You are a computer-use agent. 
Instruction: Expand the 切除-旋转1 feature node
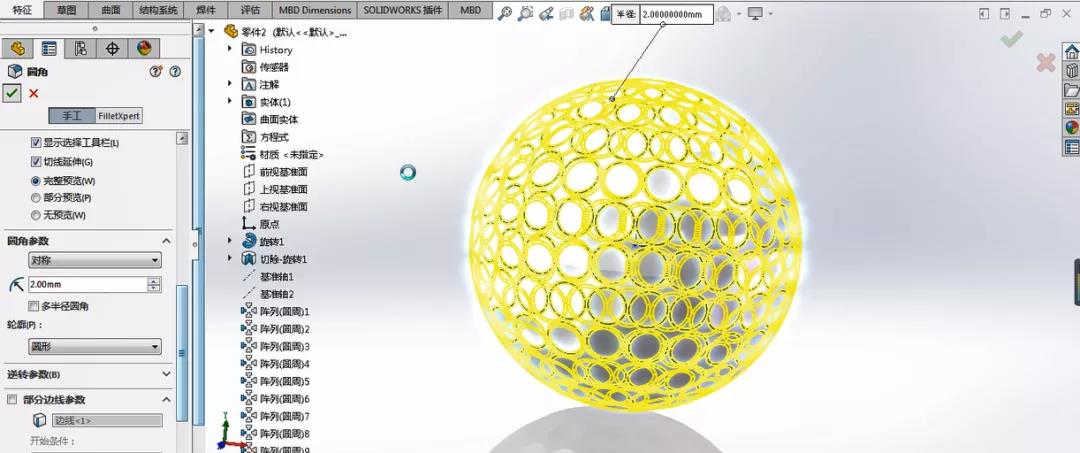pos(230,259)
